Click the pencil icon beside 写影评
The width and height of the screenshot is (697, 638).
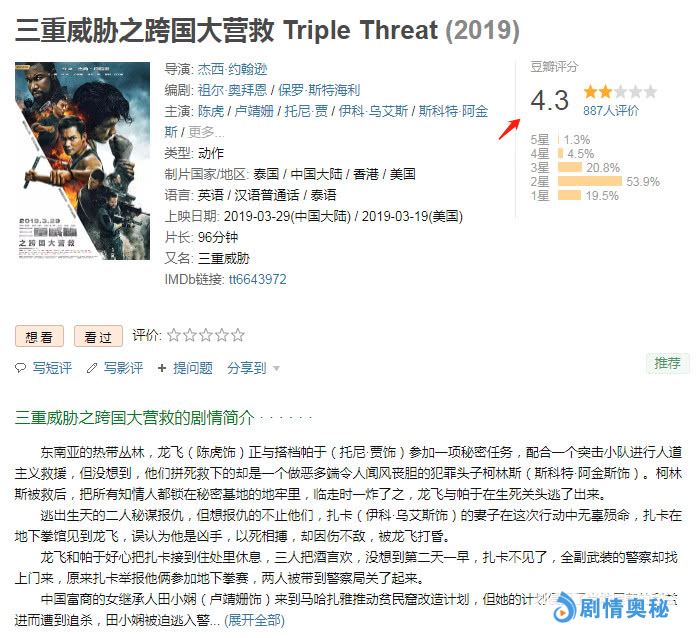click(x=92, y=368)
